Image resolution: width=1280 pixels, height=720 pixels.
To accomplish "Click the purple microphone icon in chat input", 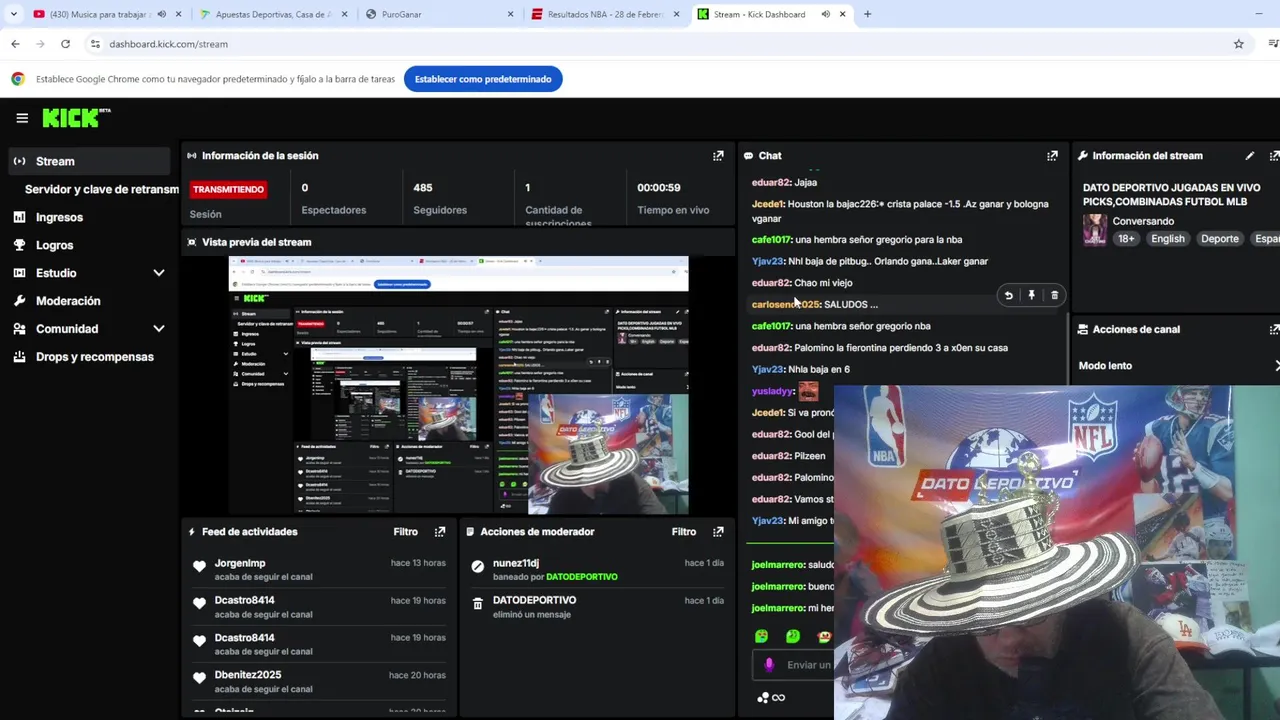I will click(768, 665).
